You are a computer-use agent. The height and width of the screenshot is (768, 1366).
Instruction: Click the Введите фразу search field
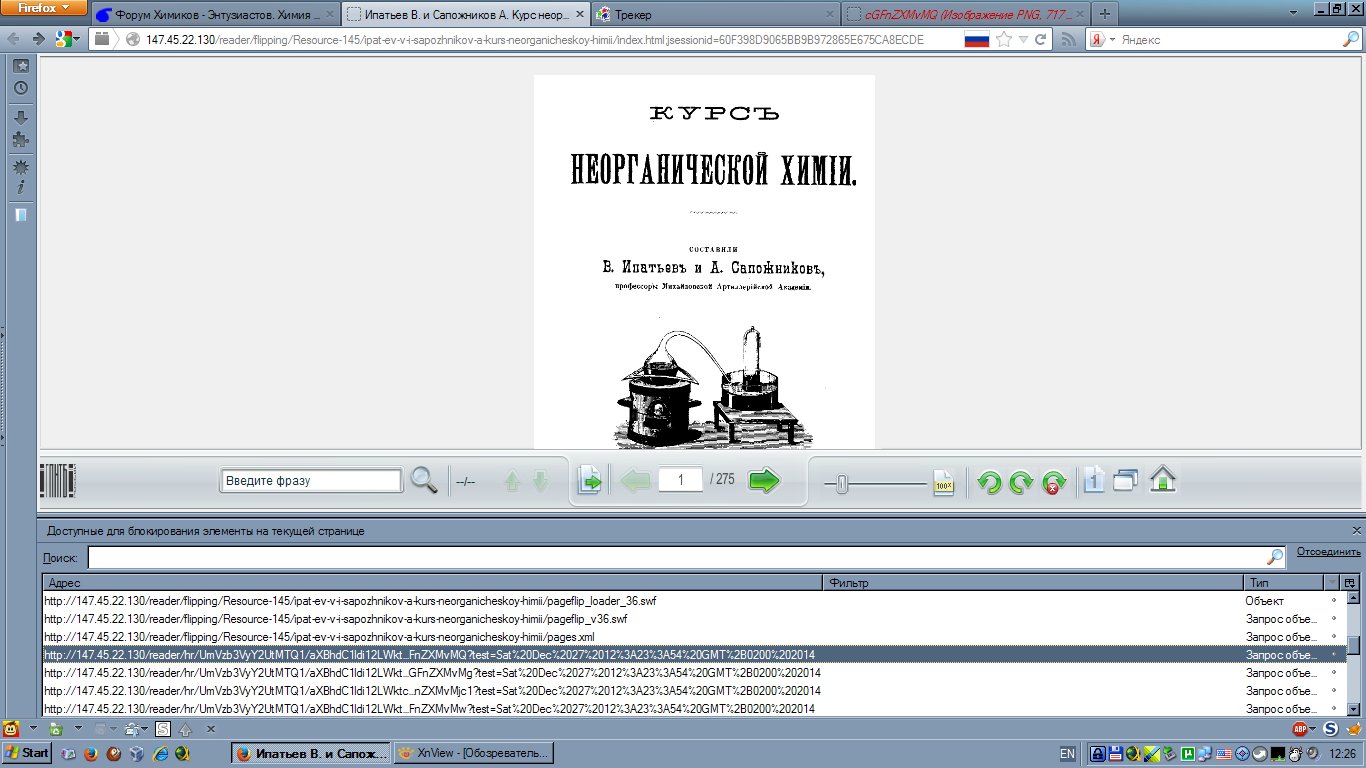(x=311, y=481)
